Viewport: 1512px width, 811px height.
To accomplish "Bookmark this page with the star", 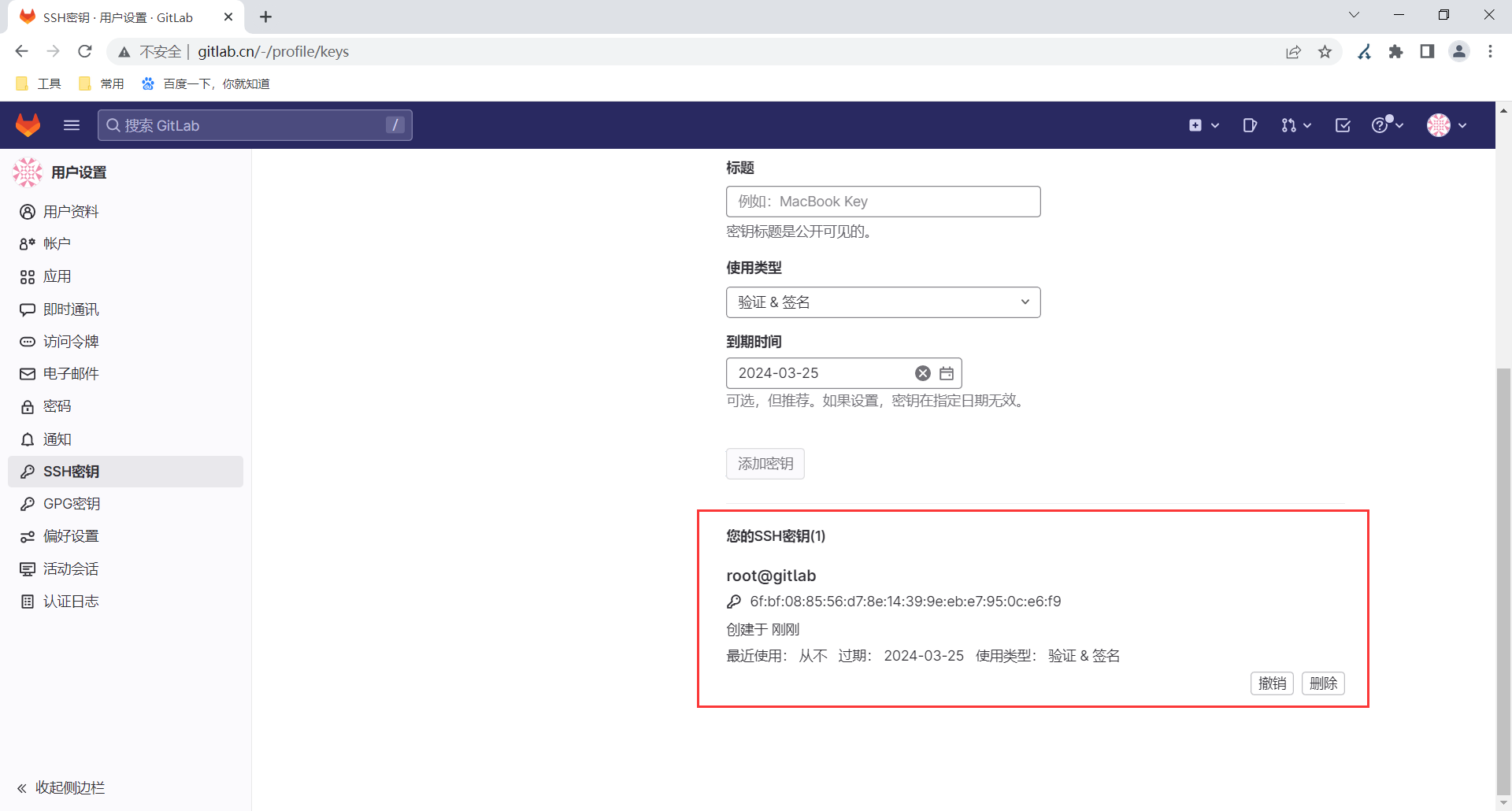I will tap(1325, 52).
